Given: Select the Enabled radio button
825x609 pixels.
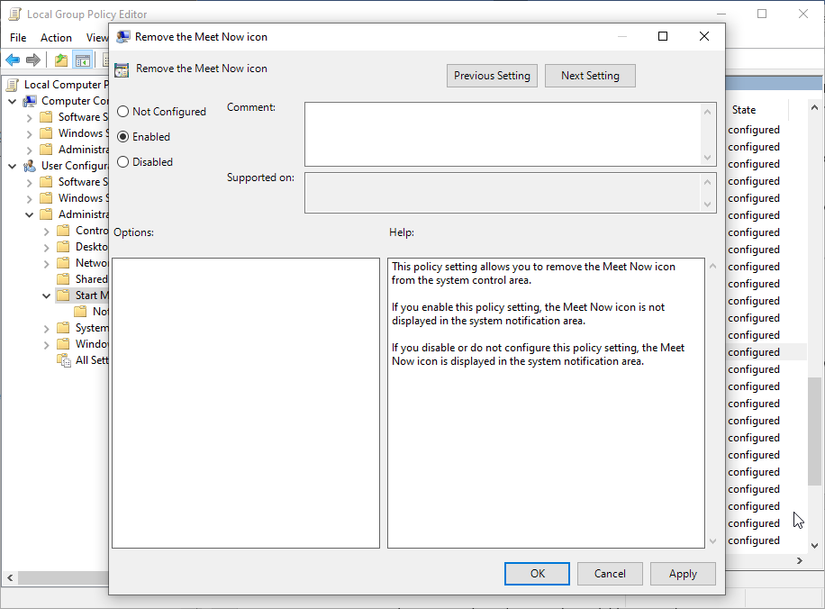Looking at the screenshot, I should click(x=122, y=137).
